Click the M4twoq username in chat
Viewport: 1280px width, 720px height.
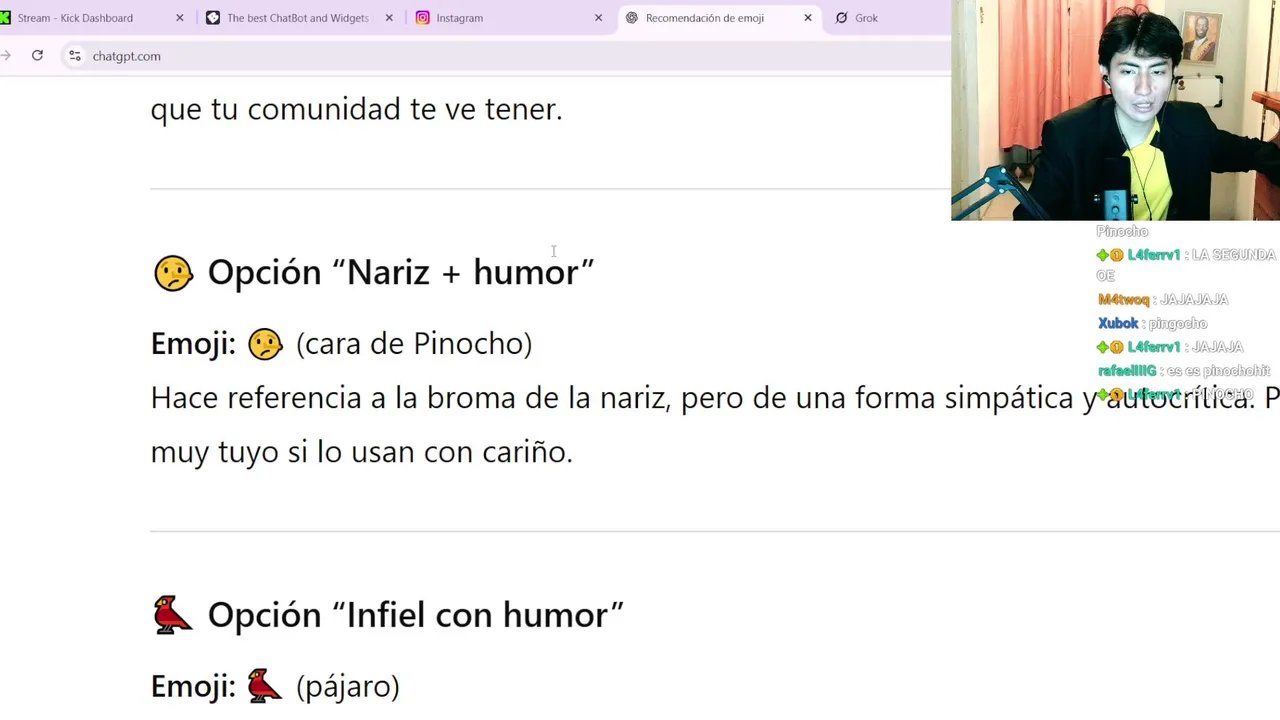point(1123,299)
